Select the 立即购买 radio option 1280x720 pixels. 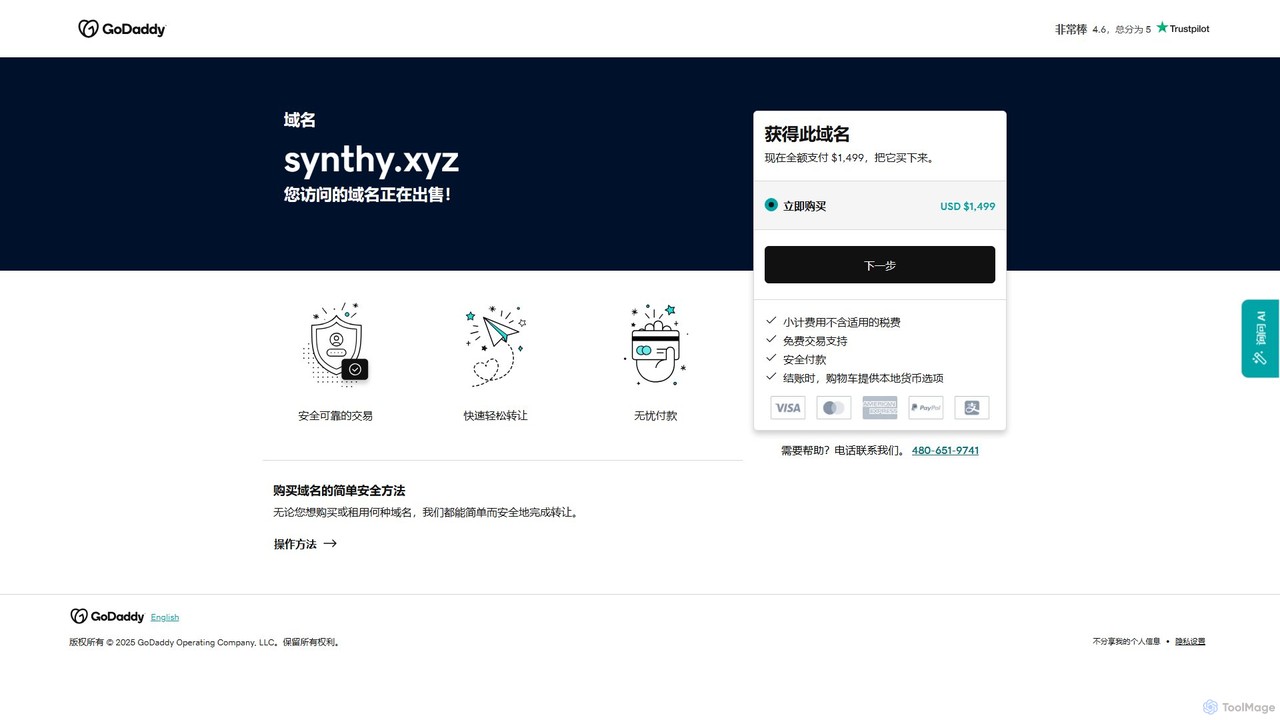tap(771, 205)
